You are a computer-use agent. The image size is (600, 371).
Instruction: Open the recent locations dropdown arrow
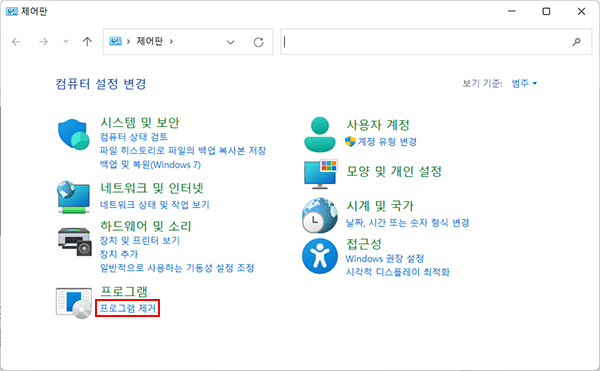click(66, 41)
